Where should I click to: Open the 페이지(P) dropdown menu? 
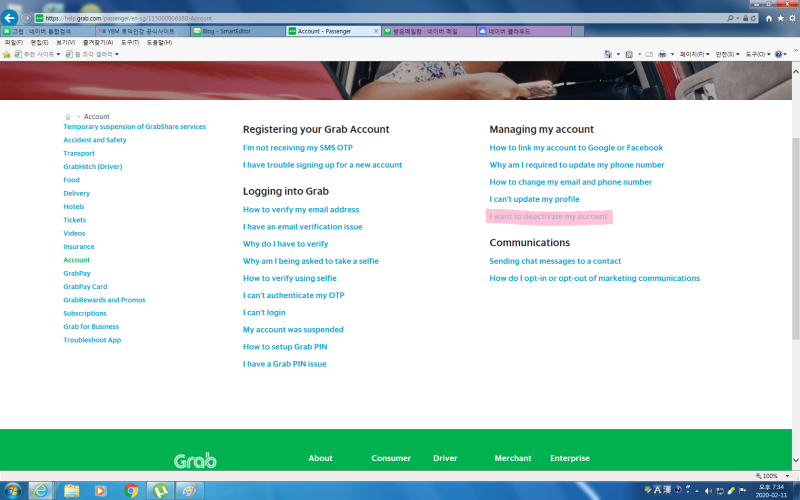coord(694,54)
